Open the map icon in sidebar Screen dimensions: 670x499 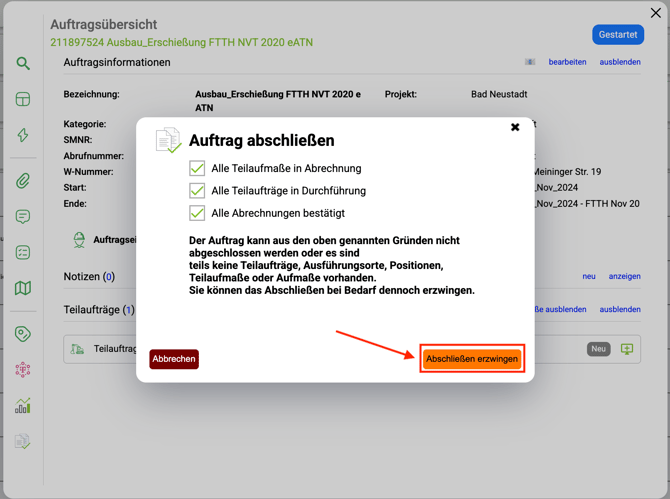pyautogui.click(x=23, y=288)
